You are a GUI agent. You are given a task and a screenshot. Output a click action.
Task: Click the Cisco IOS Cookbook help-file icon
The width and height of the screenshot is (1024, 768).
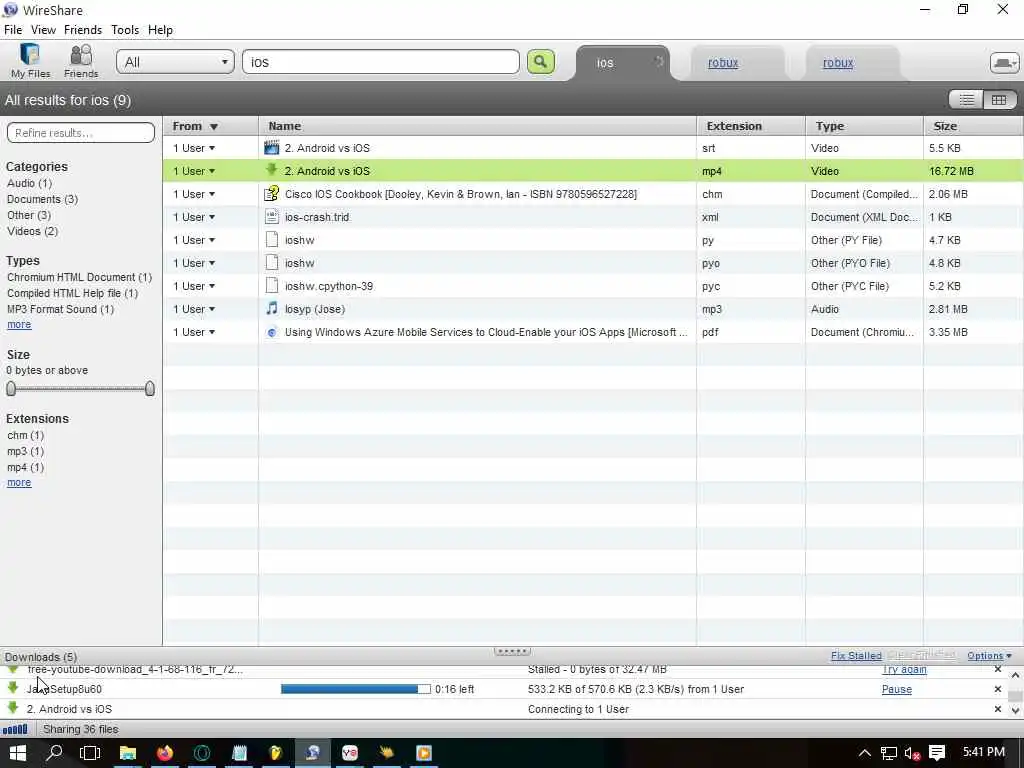pos(272,193)
